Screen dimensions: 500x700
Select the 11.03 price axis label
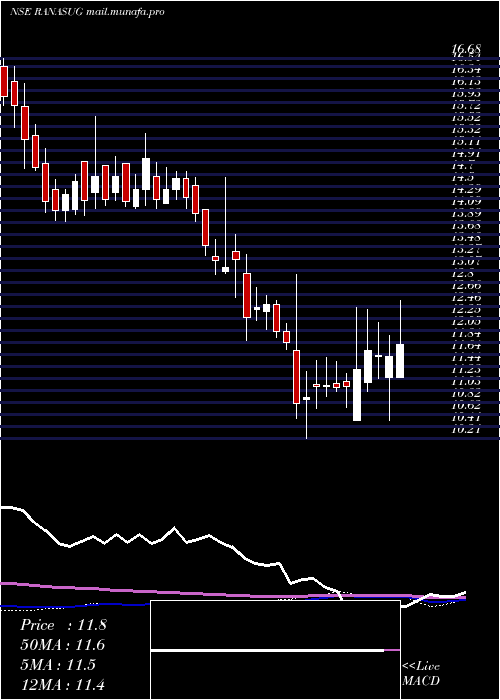[x=466, y=382]
